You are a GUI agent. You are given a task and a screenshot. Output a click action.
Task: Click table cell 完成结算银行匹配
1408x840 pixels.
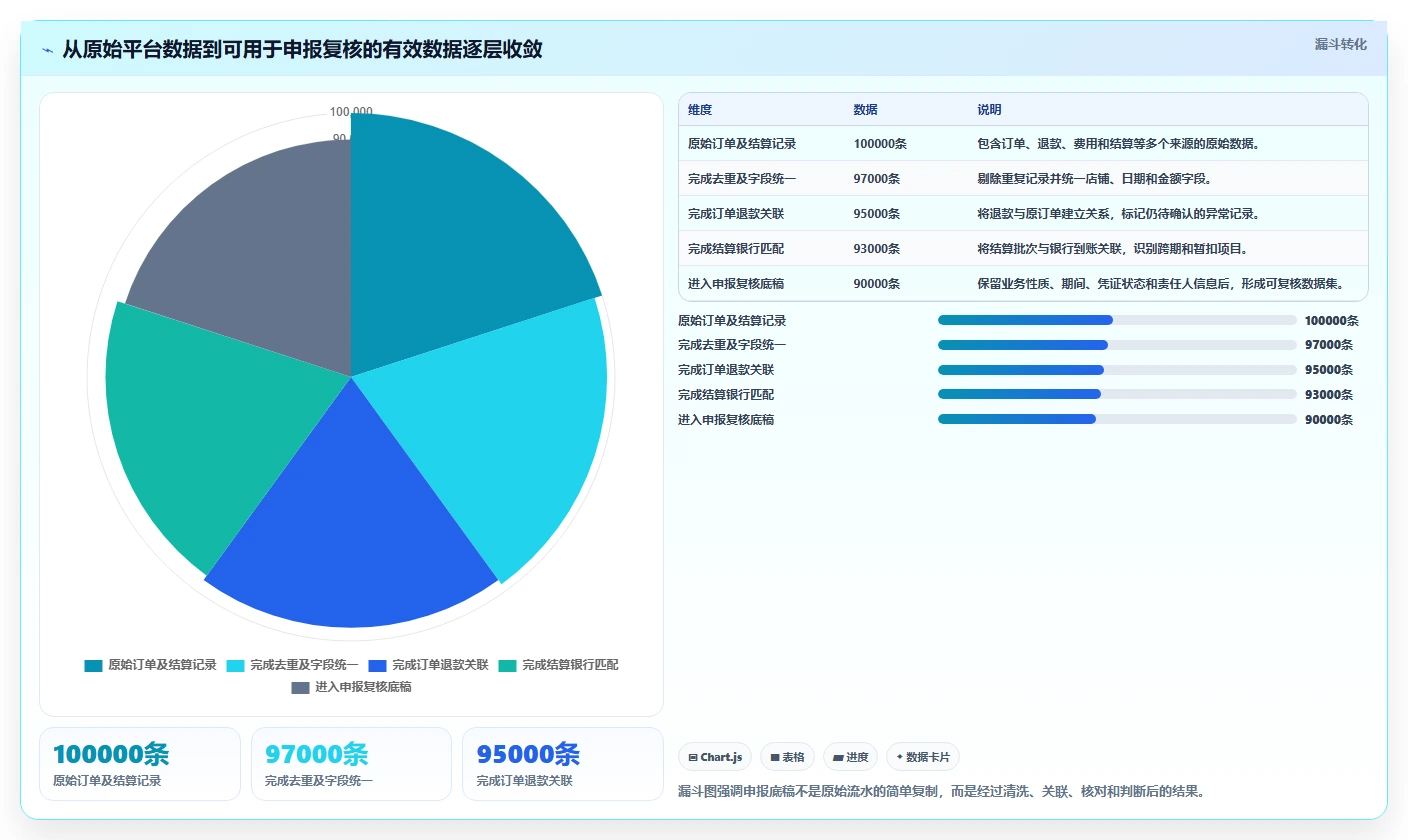736,249
